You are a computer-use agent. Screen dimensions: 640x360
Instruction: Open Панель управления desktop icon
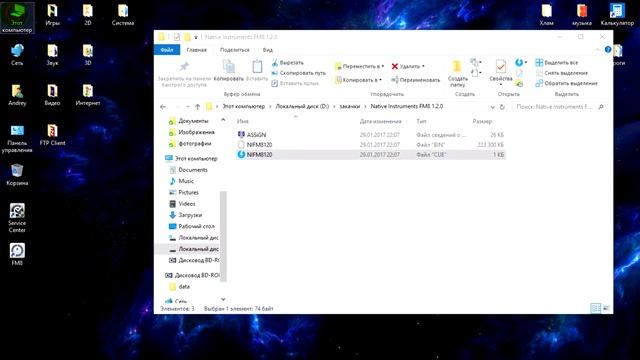[17, 139]
